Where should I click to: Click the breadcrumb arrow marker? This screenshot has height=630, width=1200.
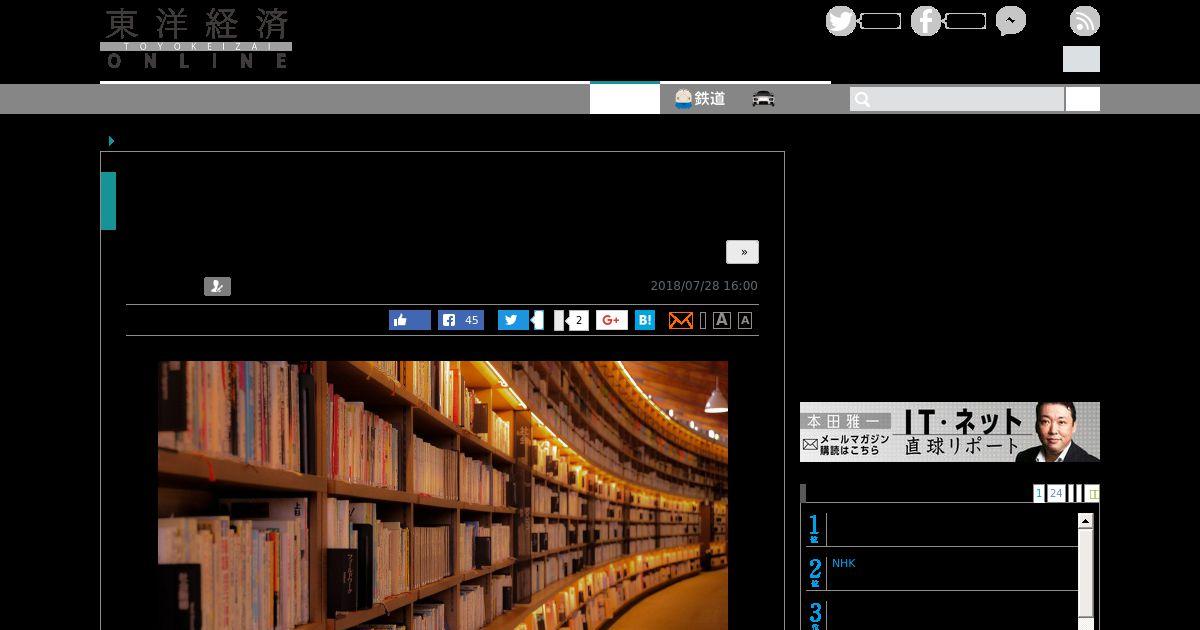[112, 141]
